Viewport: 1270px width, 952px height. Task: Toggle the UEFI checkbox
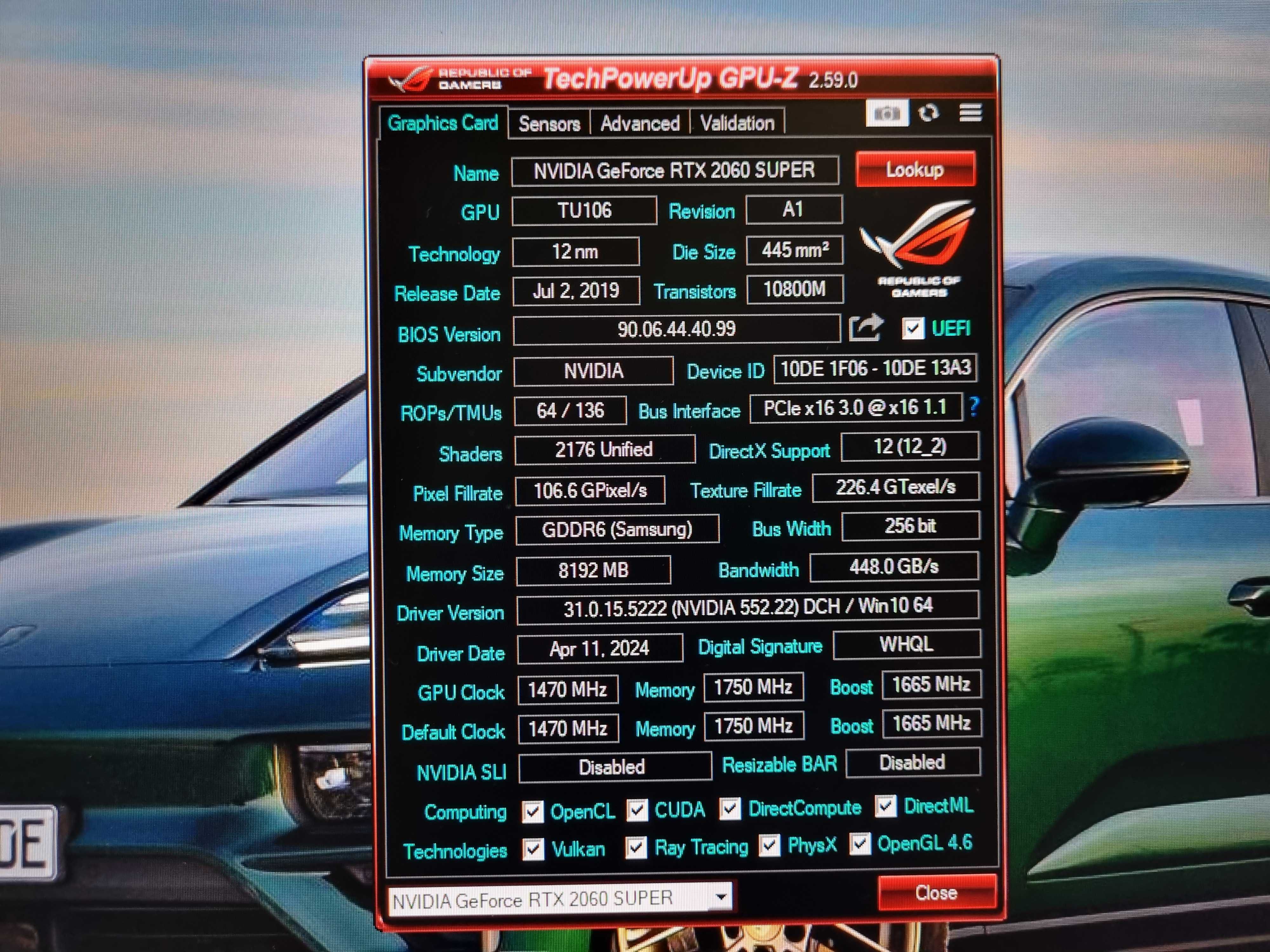tap(913, 328)
